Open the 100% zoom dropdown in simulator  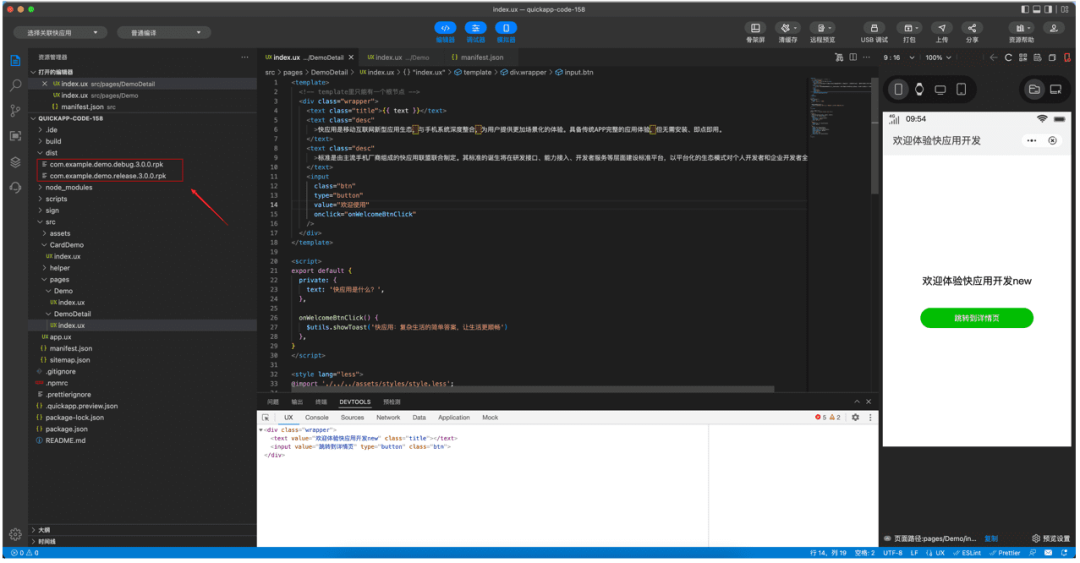tap(937, 58)
